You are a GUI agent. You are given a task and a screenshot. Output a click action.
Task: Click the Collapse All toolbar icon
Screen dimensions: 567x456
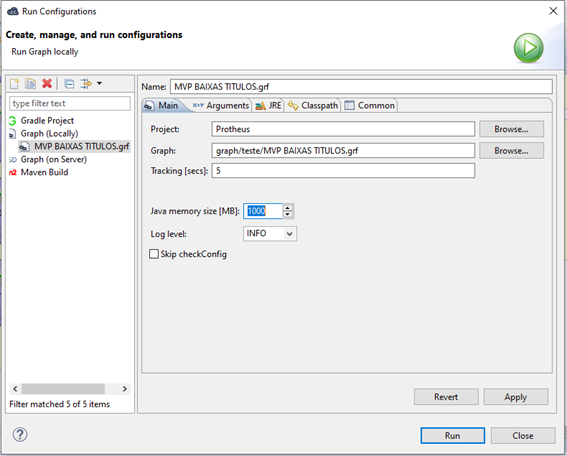(69, 84)
